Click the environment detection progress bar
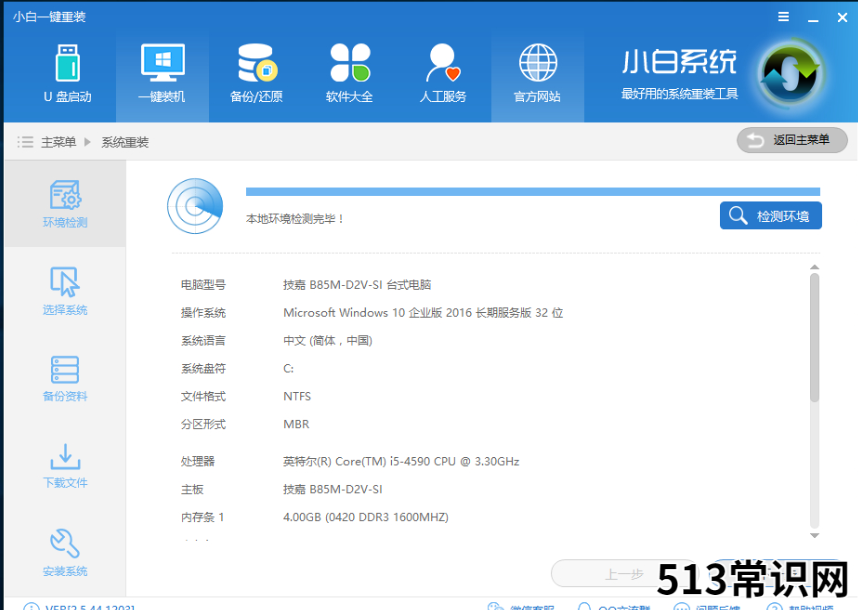Viewport: 858px width, 610px height. [533, 191]
